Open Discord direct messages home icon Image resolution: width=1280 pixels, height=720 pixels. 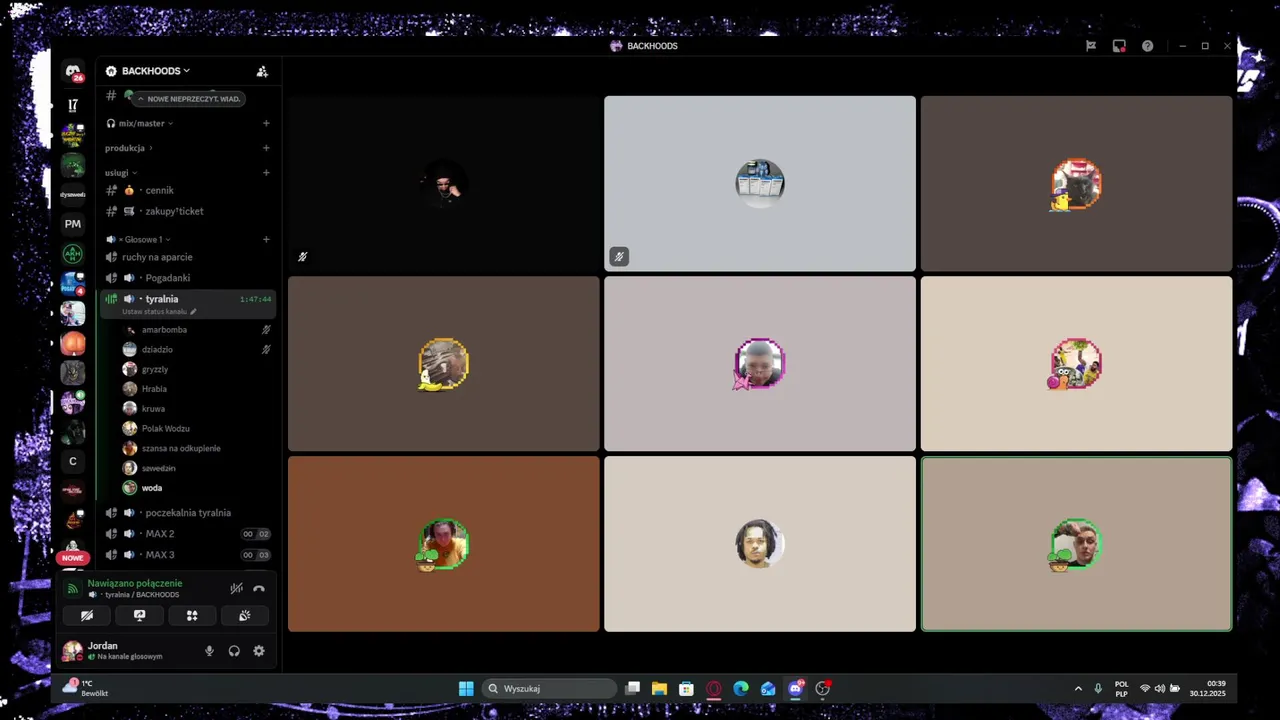73,72
